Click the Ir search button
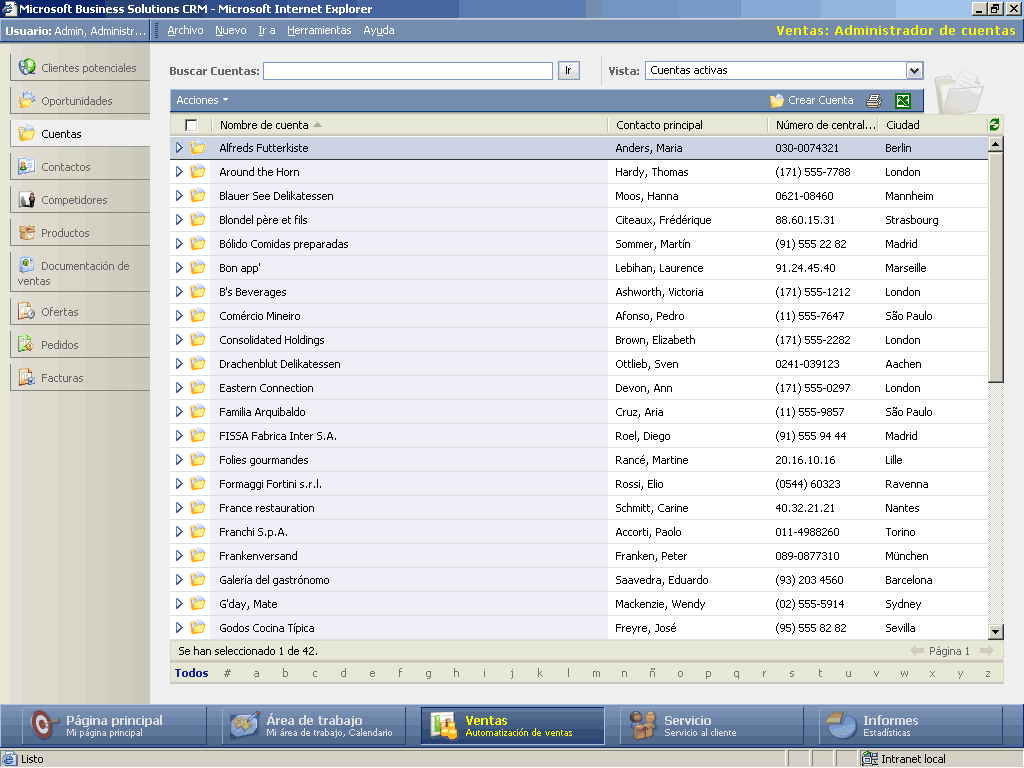The width and height of the screenshot is (1024, 768). coord(568,71)
